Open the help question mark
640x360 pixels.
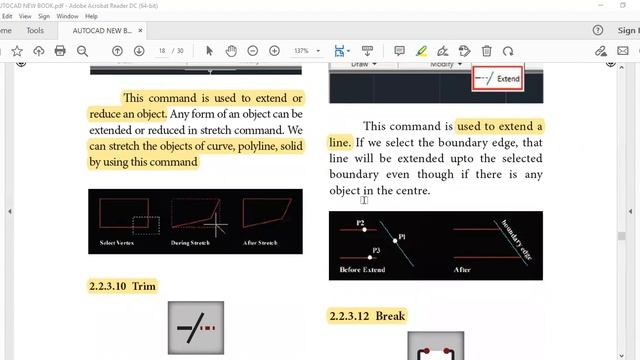click(598, 30)
